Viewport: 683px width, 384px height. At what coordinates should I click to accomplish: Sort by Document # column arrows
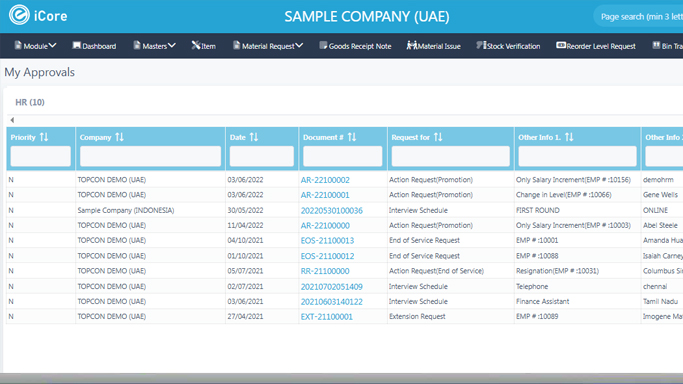352,137
